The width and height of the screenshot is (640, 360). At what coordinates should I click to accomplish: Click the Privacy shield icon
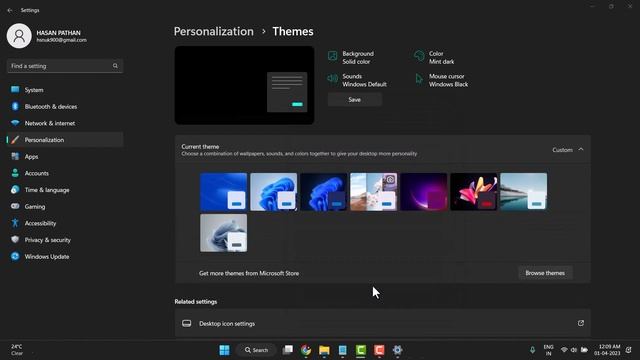tap(15, 240)
